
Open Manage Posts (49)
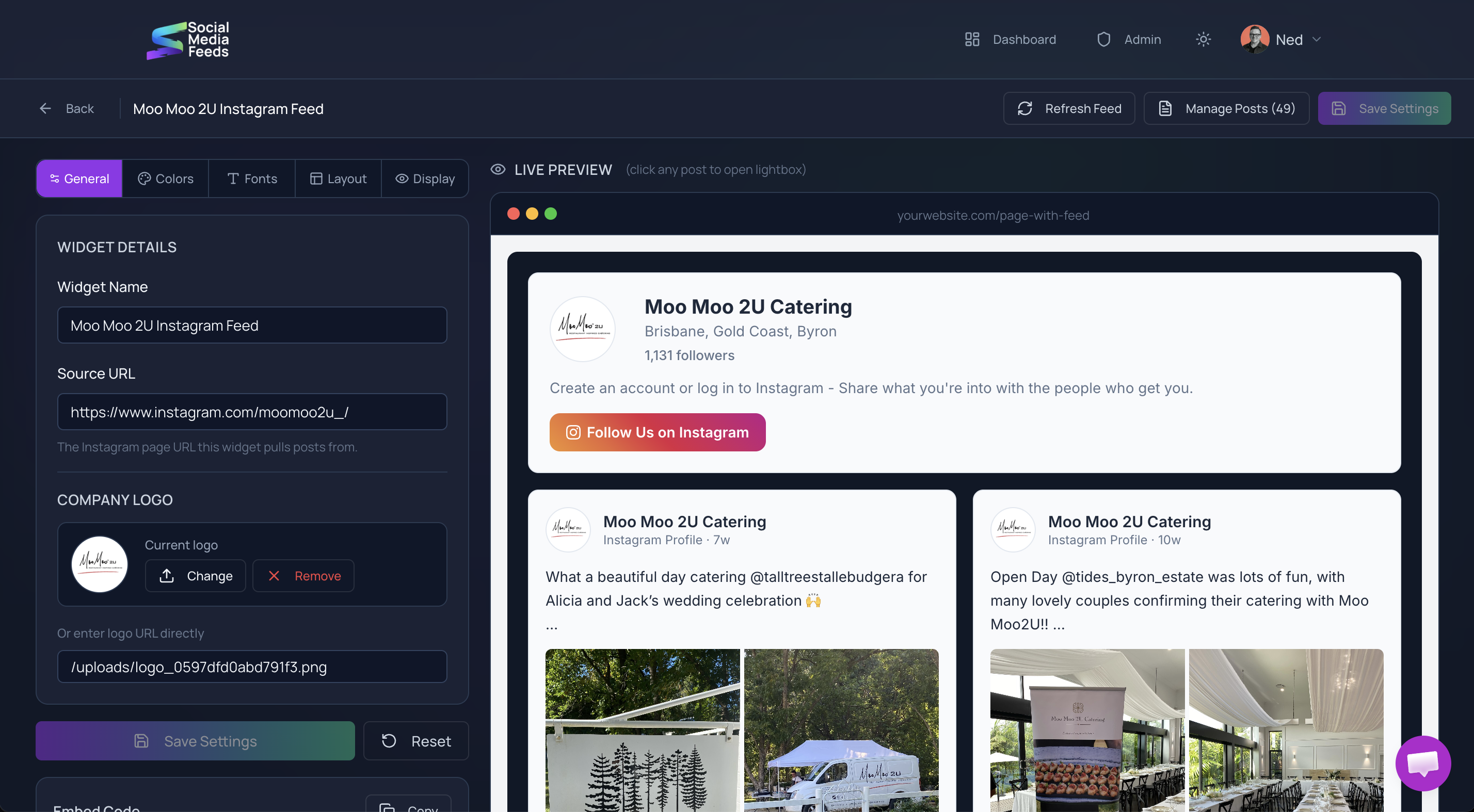(1226, 109)
